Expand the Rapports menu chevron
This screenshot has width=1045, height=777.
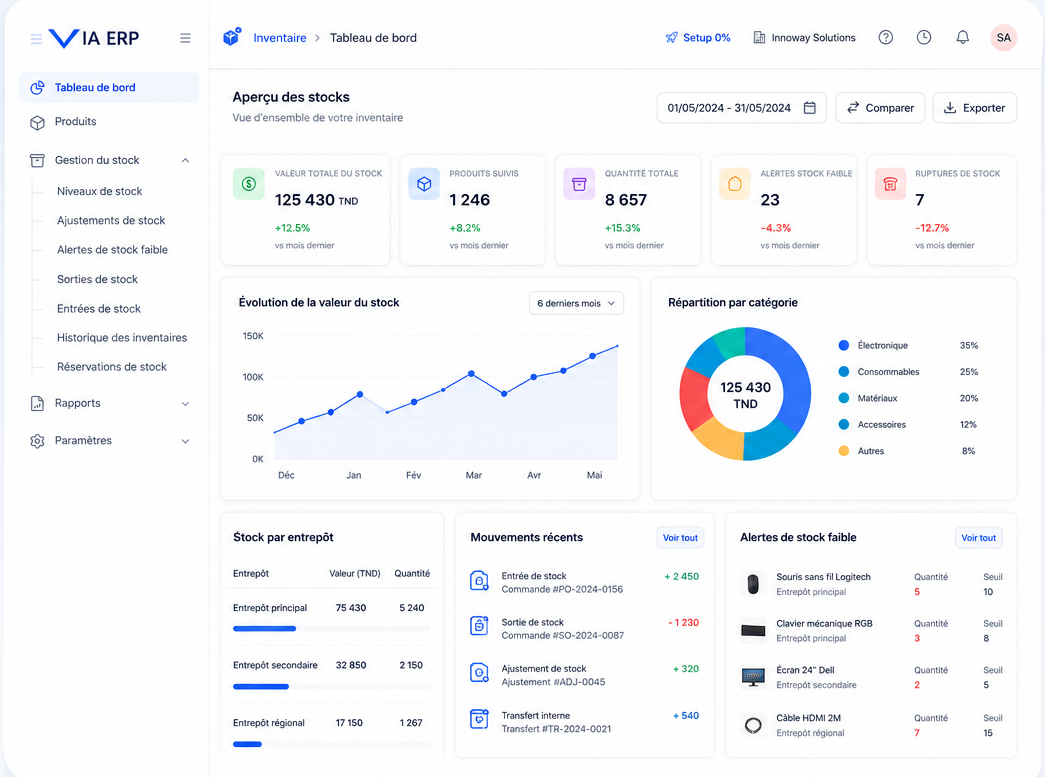coord(185,404)
